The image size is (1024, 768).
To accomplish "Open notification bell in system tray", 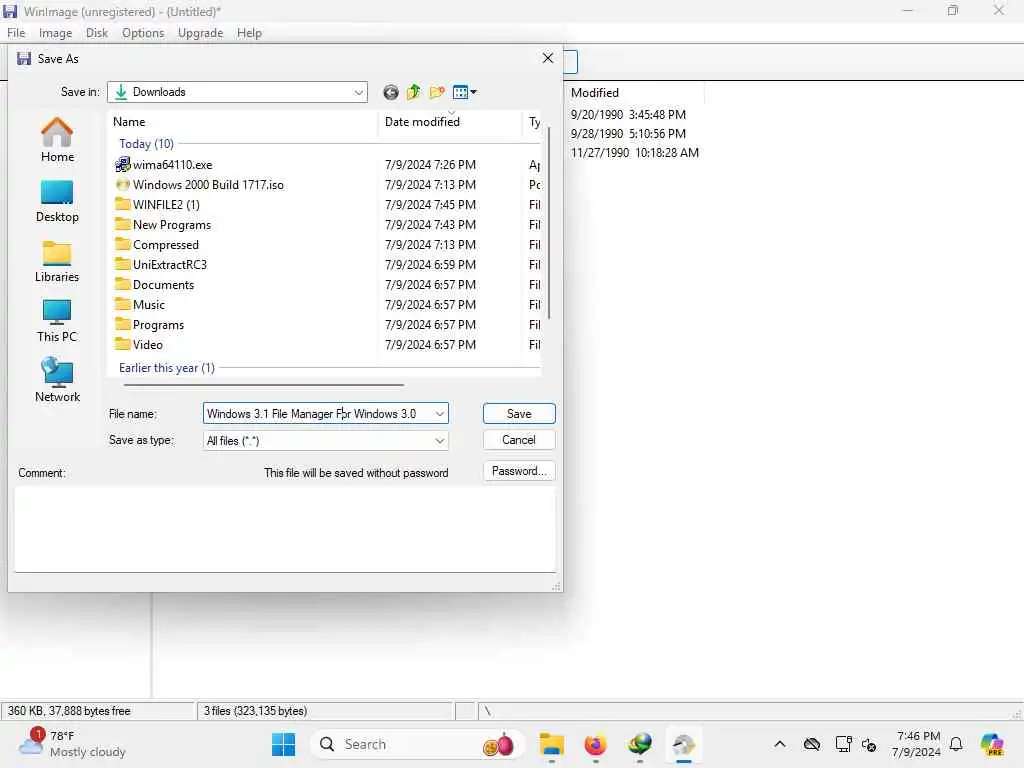I will (956, 744).
